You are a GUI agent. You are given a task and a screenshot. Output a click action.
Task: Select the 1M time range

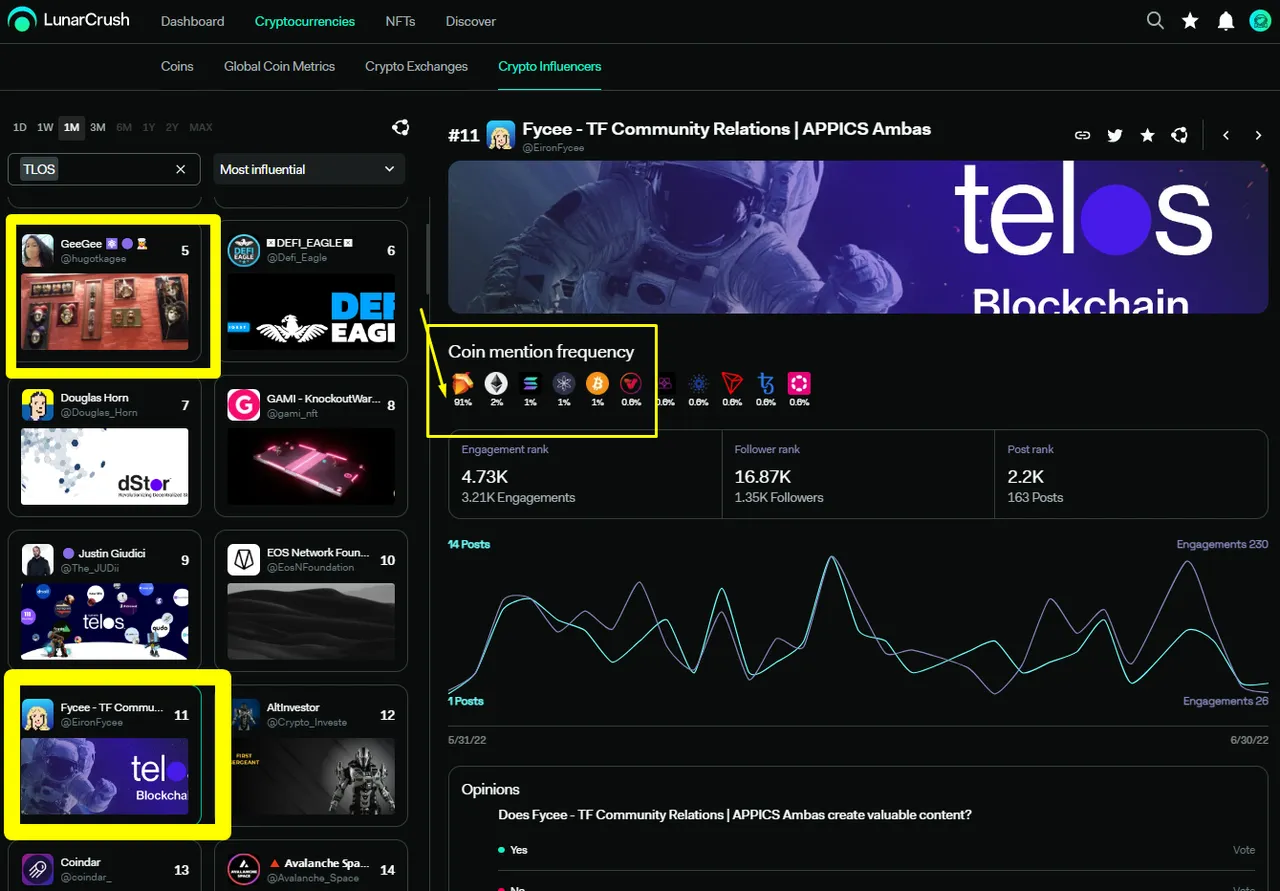tap(71, 127)
